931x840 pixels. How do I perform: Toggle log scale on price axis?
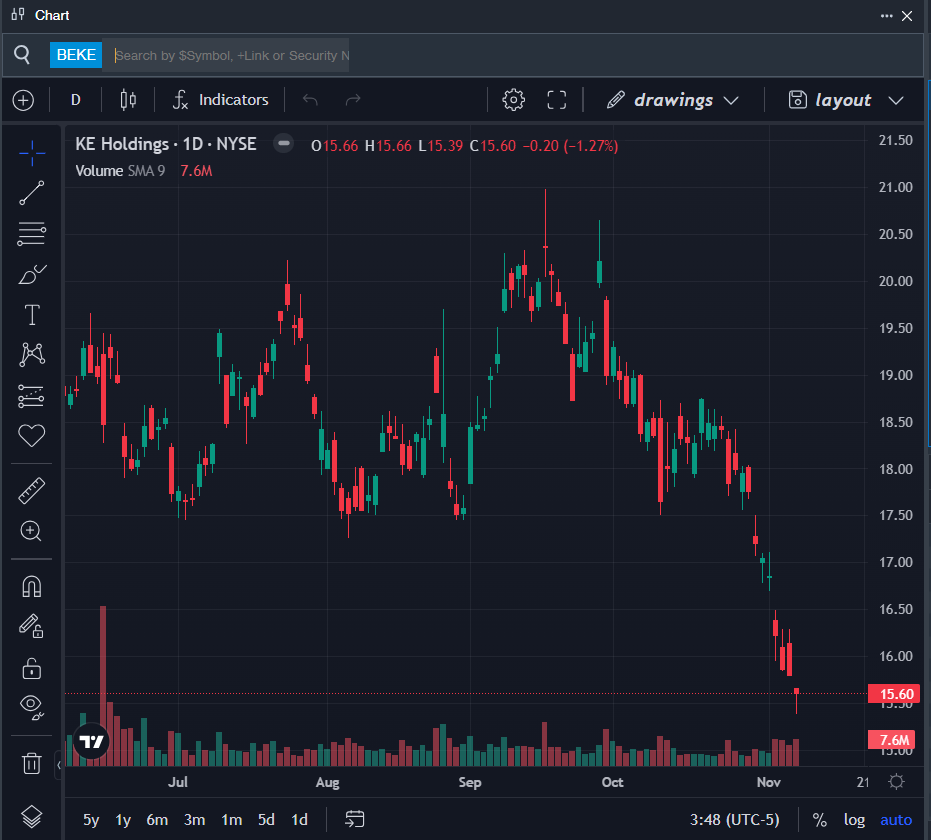(854, 820)
